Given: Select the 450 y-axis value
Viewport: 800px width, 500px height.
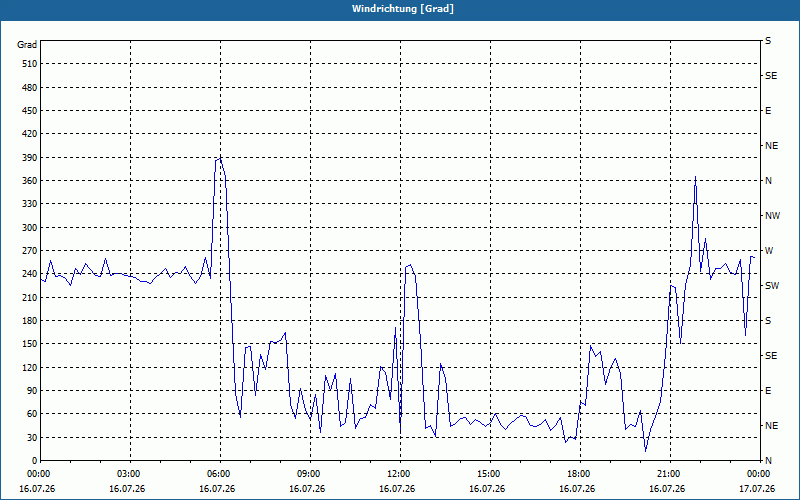Looking at the screenshot, I should pyautogui.click(x=29, y=111).
